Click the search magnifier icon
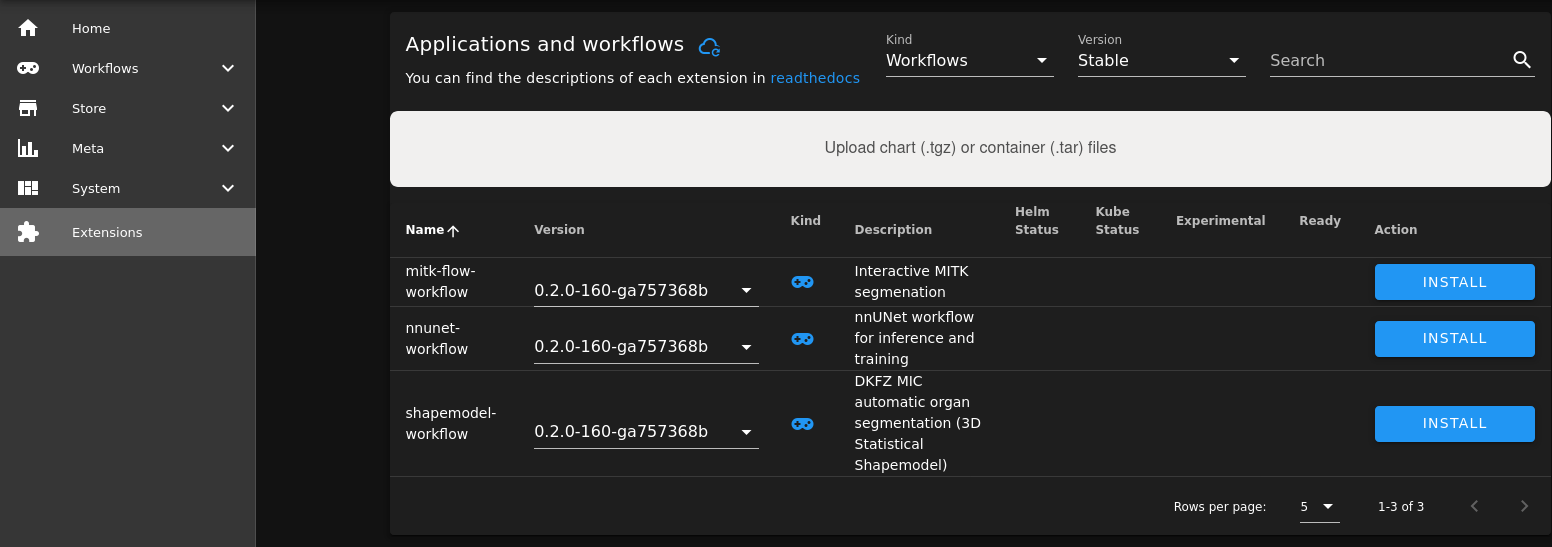Image resolution: width=1552 pixels, height=547 pixels. coord(1522,60)
